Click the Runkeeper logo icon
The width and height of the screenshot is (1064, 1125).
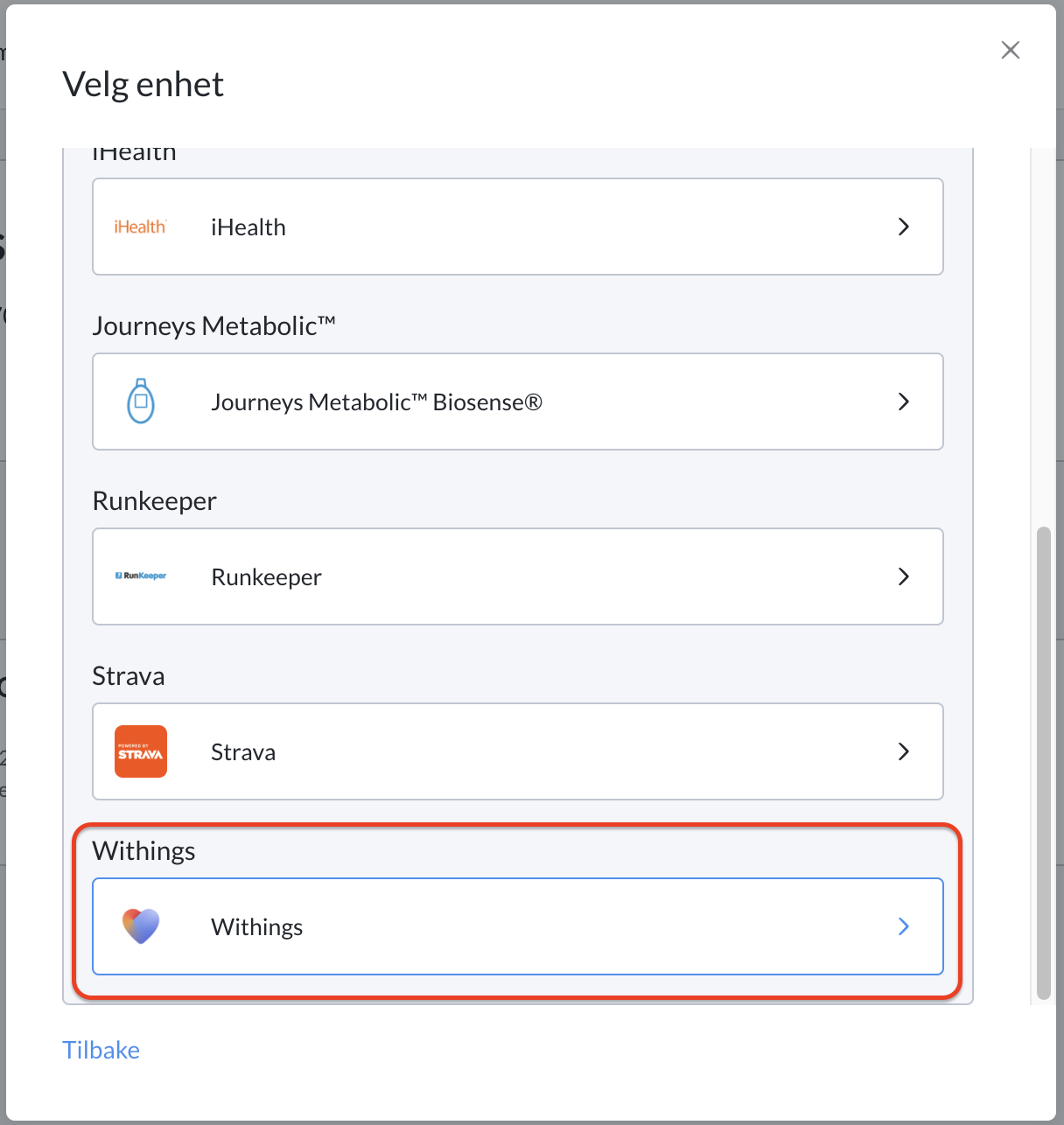(141, 576)
